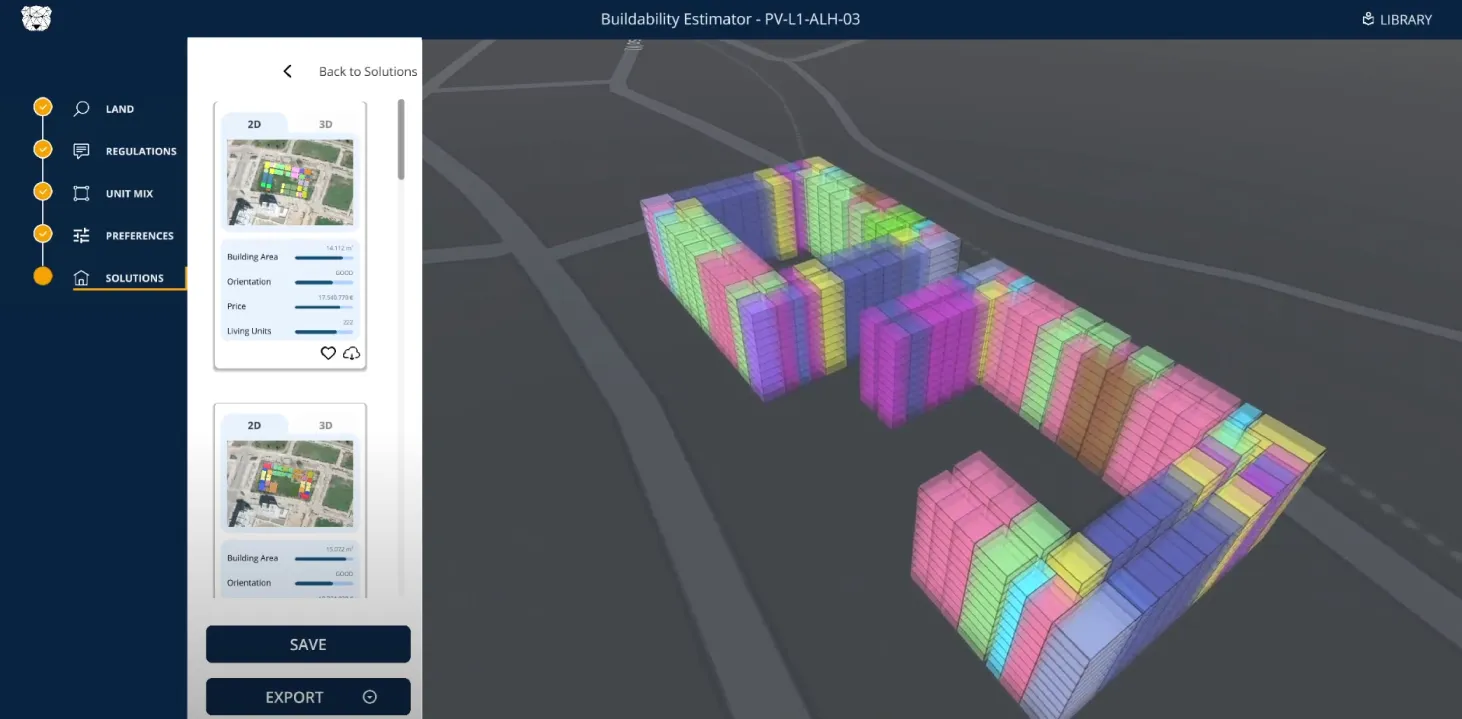Open the Preferences step in sidebar
This screenshot has width=1462, height=719.
coord(139,236)
